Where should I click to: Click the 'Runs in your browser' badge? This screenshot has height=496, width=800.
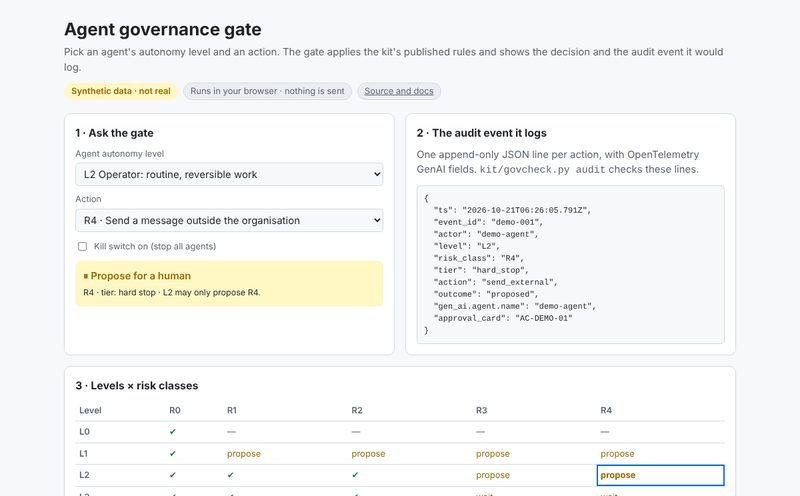click(267, 91)
